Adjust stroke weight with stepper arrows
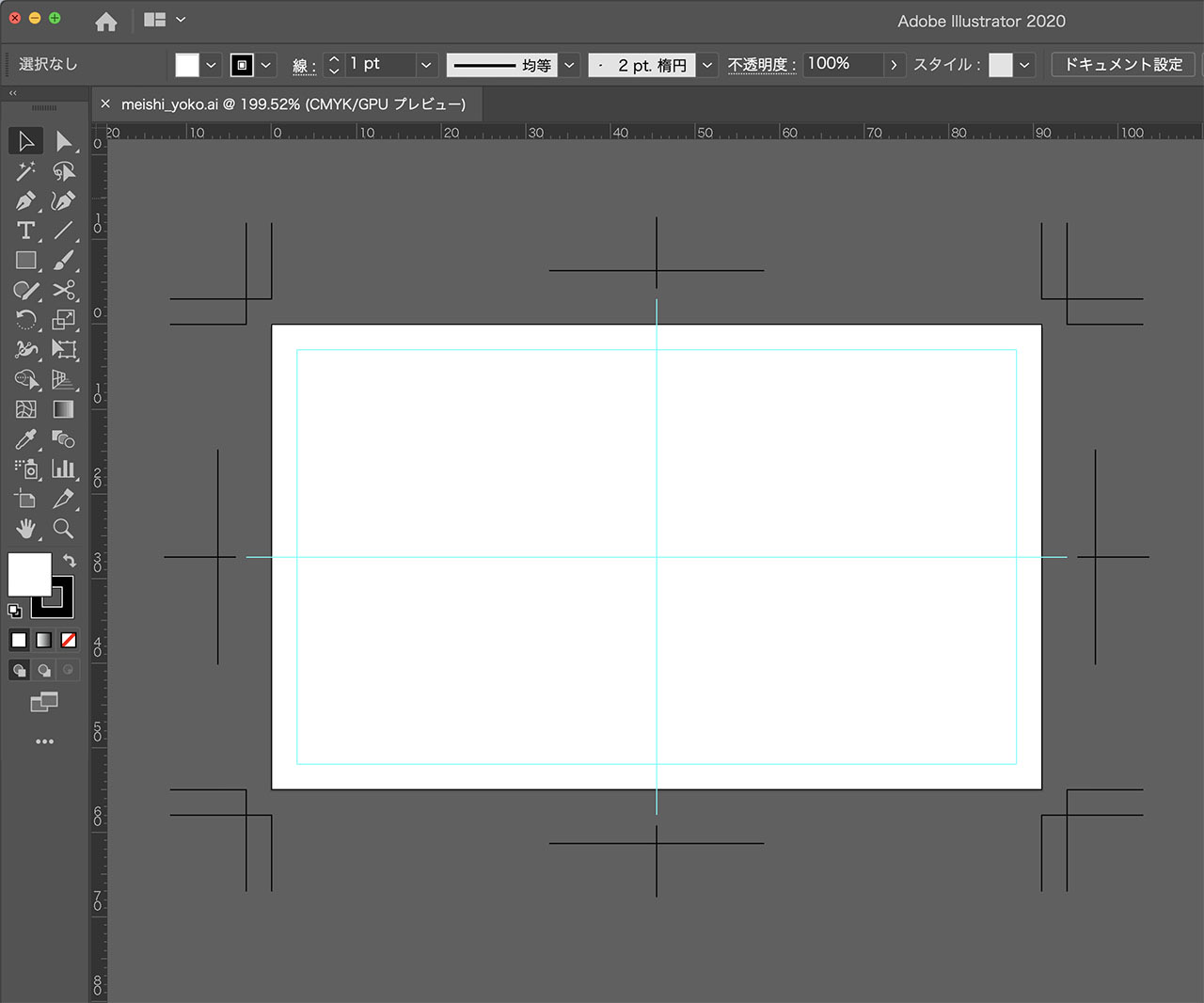The width and height of the screenshot is (1204, 1003). pyautogui.click(x=334, y=65)
